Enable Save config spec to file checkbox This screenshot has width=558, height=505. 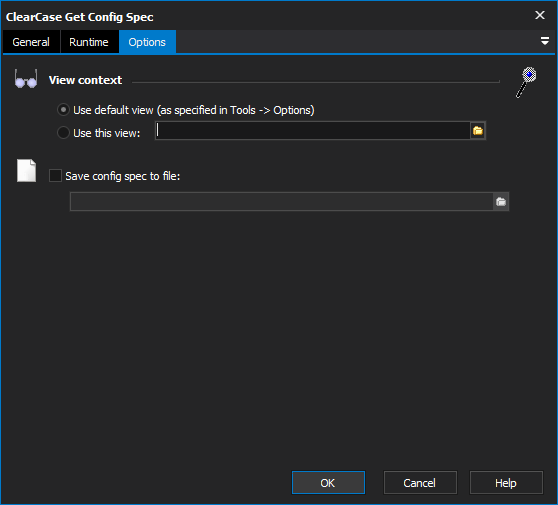[x=55, y=176]
